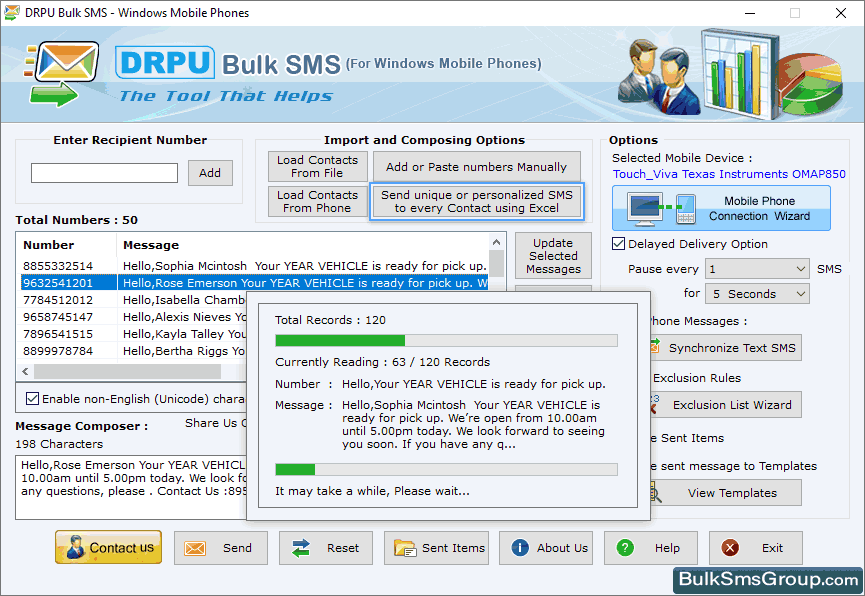
Task: Click the red X Exit icon
Action: pos(730,547)
